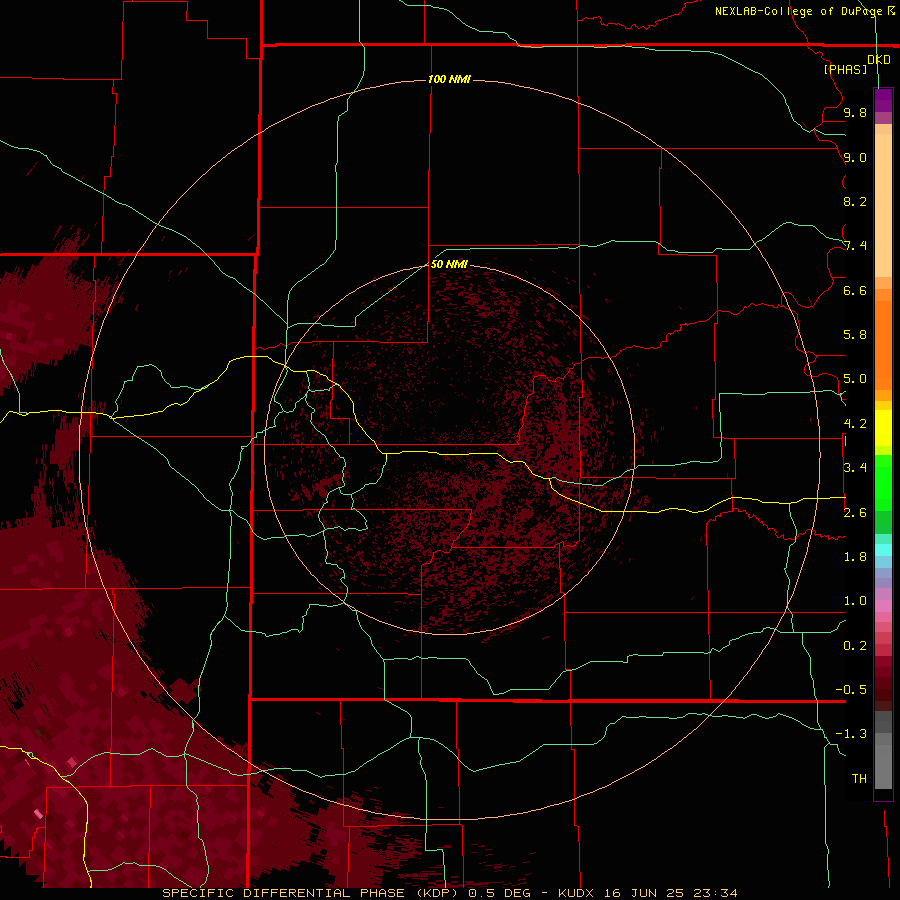Click the 3.4 legend value
The width and height of the screenshot is (900, 900).
tap(855, 468)
